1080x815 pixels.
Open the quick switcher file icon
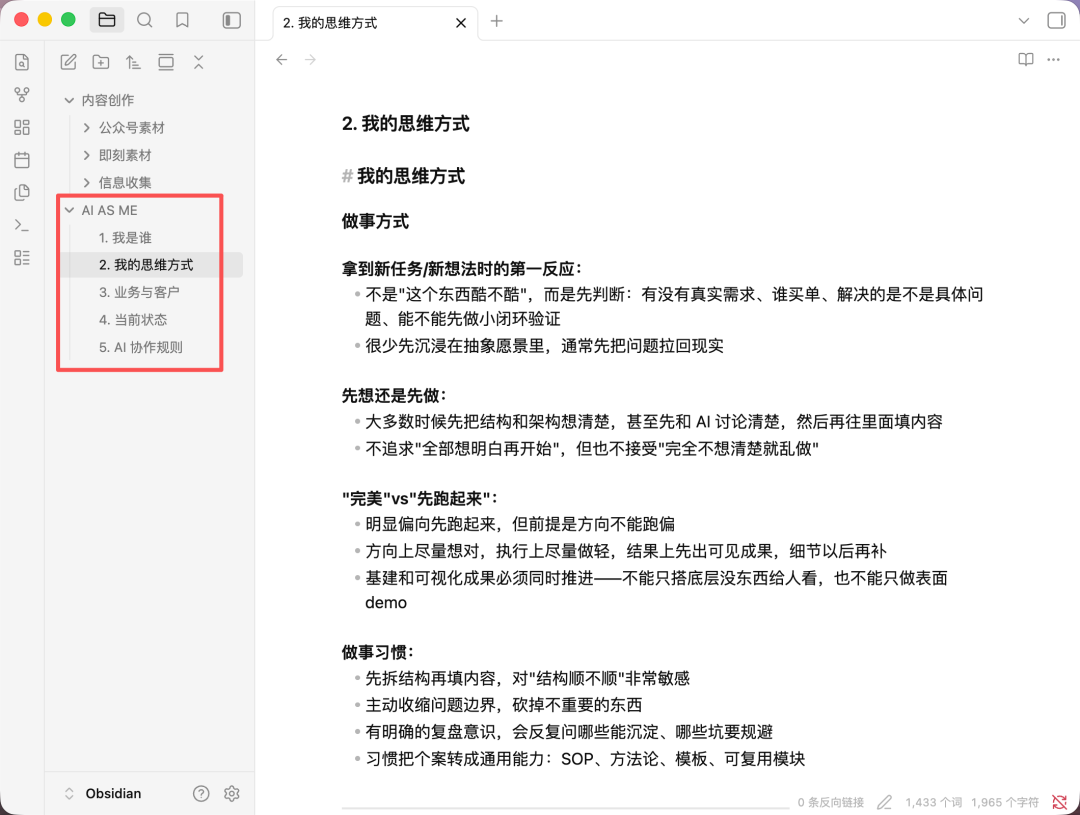22,62
